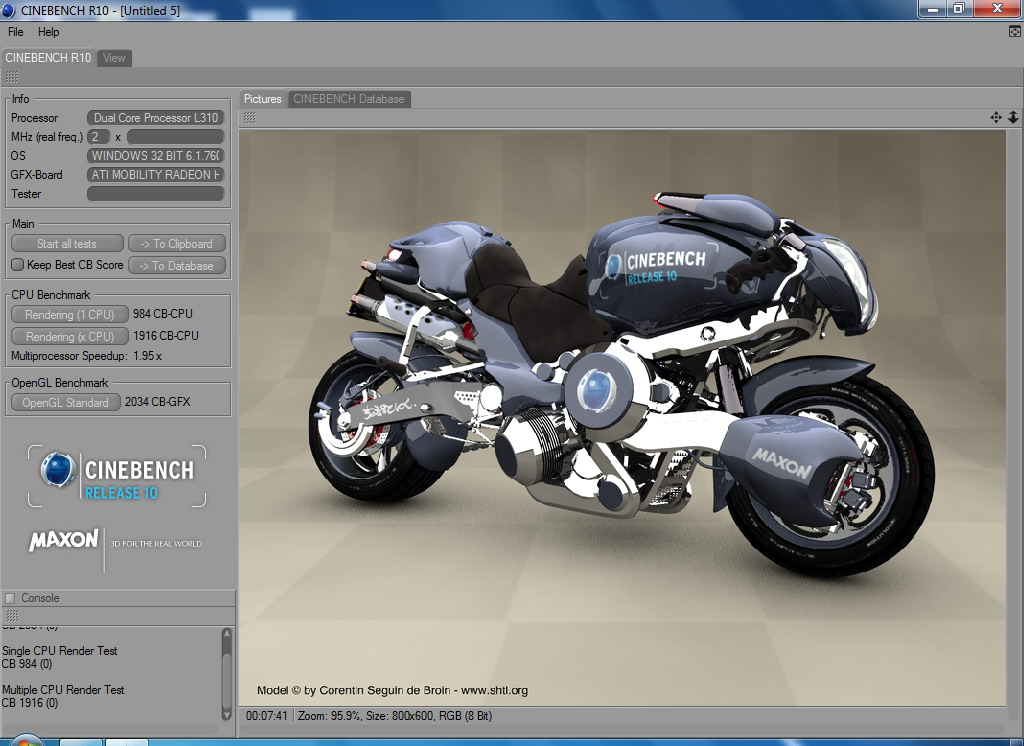The width and height of the screenshot is (1024, 746).
Task: Click the rendered motorcycle picture
Action: click(x=622, y=418)
